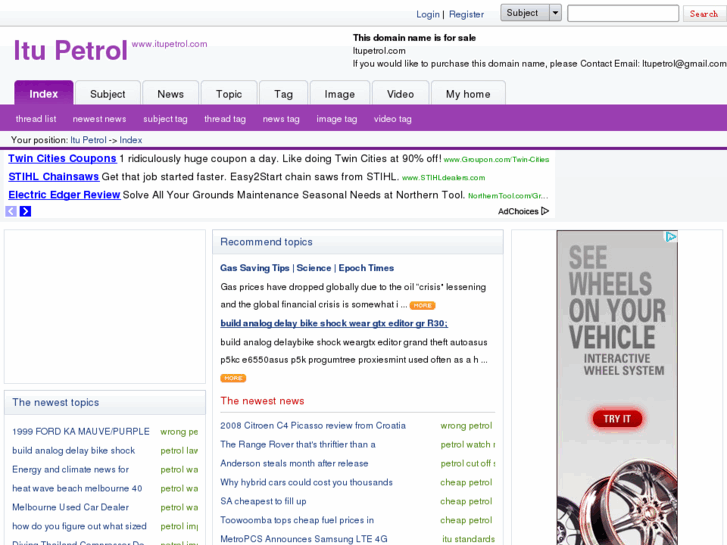Open the Login link
The height and width of the screenshot is (545, 727).
click(427, 14)
